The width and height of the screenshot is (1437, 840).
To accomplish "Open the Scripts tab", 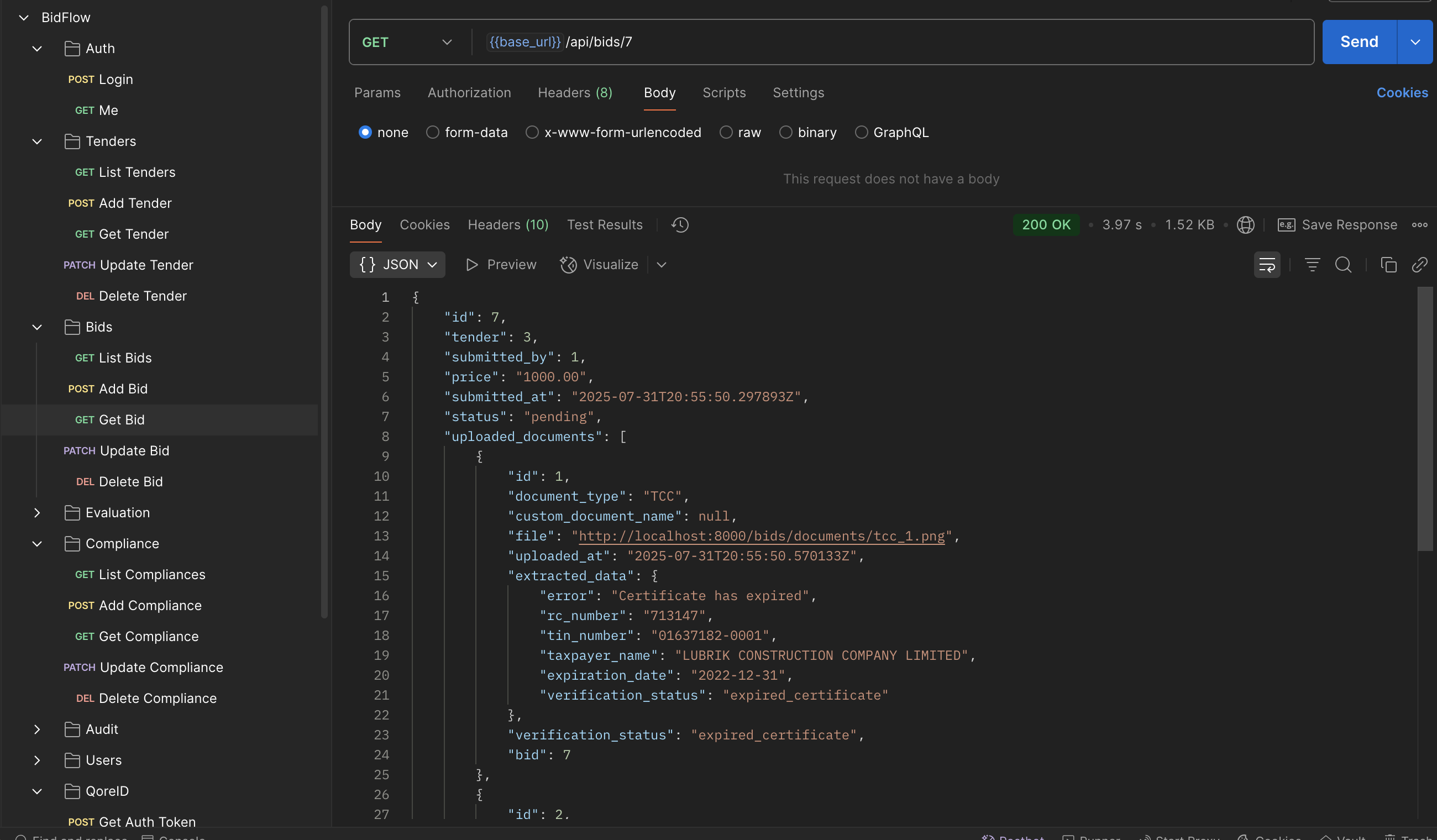I will tap(723, 92).
